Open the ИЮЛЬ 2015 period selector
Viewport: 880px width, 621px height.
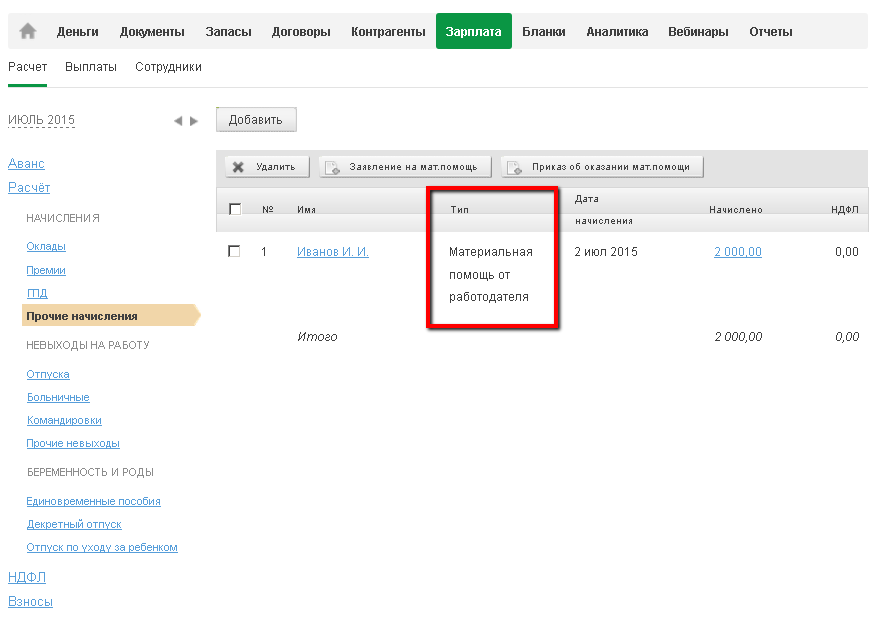click(41, 120)
